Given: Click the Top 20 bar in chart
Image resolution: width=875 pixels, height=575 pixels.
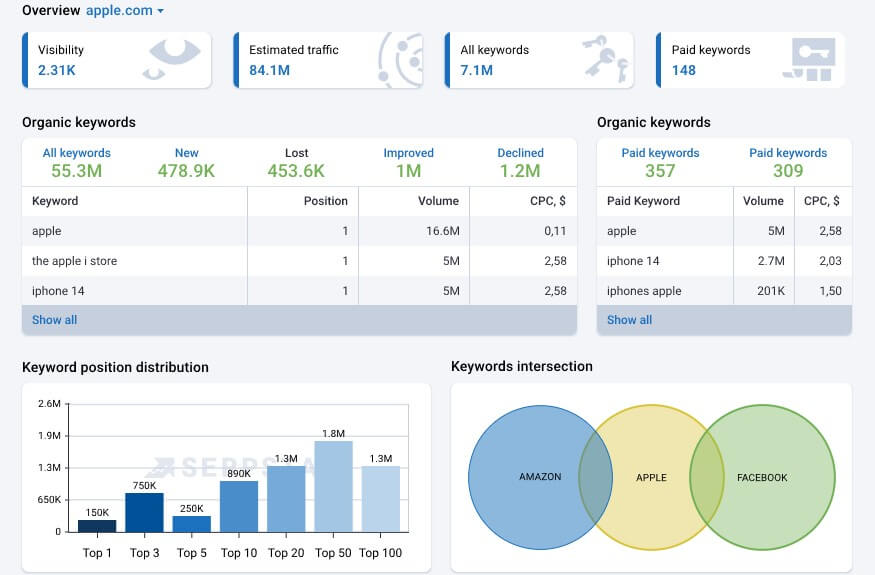Looking at the screenshot, I should [x=286, y=499].
